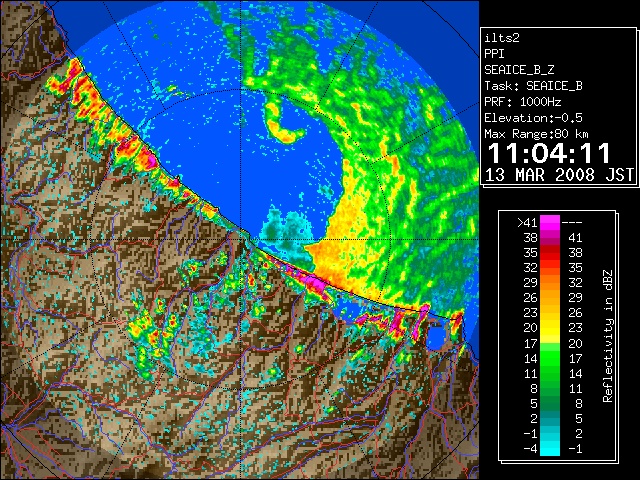Select the 'Task: SEAICE_B' line
The width and height of the screenshot is (640, 480).
533,86
